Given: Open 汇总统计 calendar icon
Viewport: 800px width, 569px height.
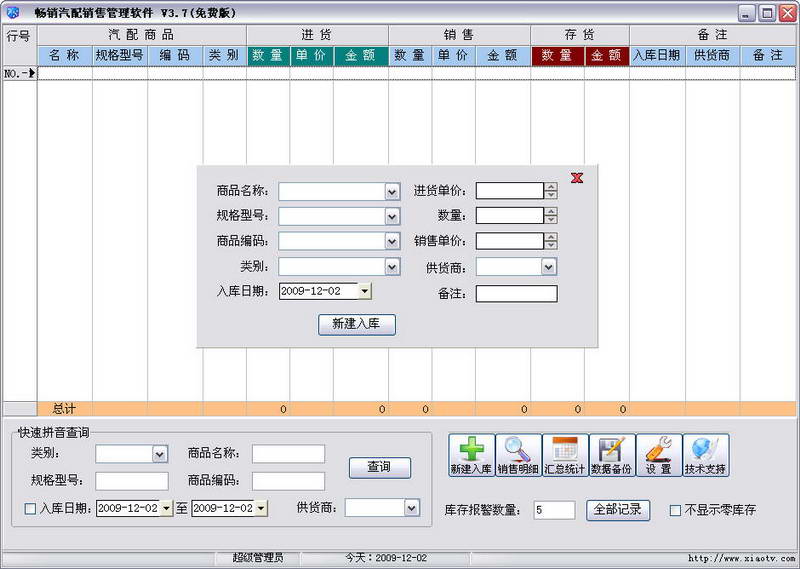Looking at the screenshot, I should pyautogui.click(x=565, y=455).
